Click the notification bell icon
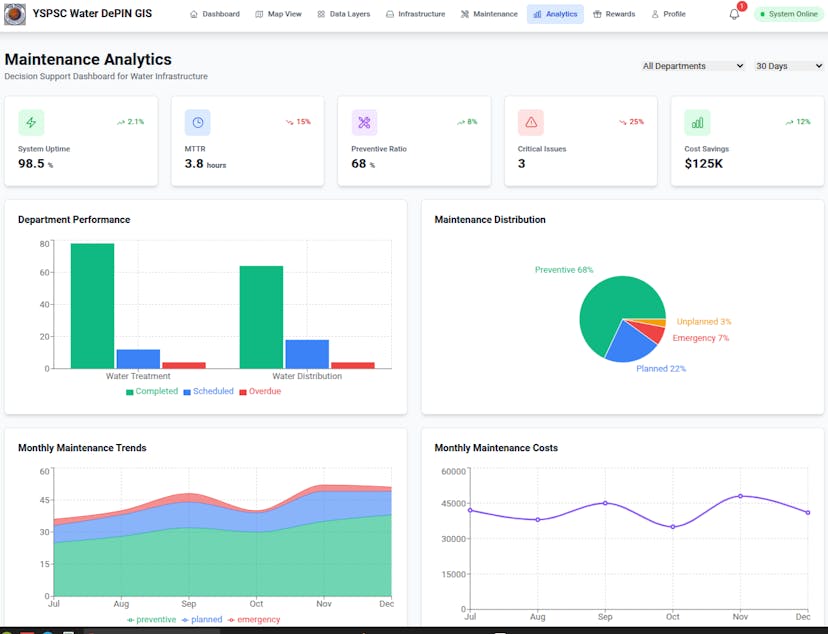 point(734,14)
